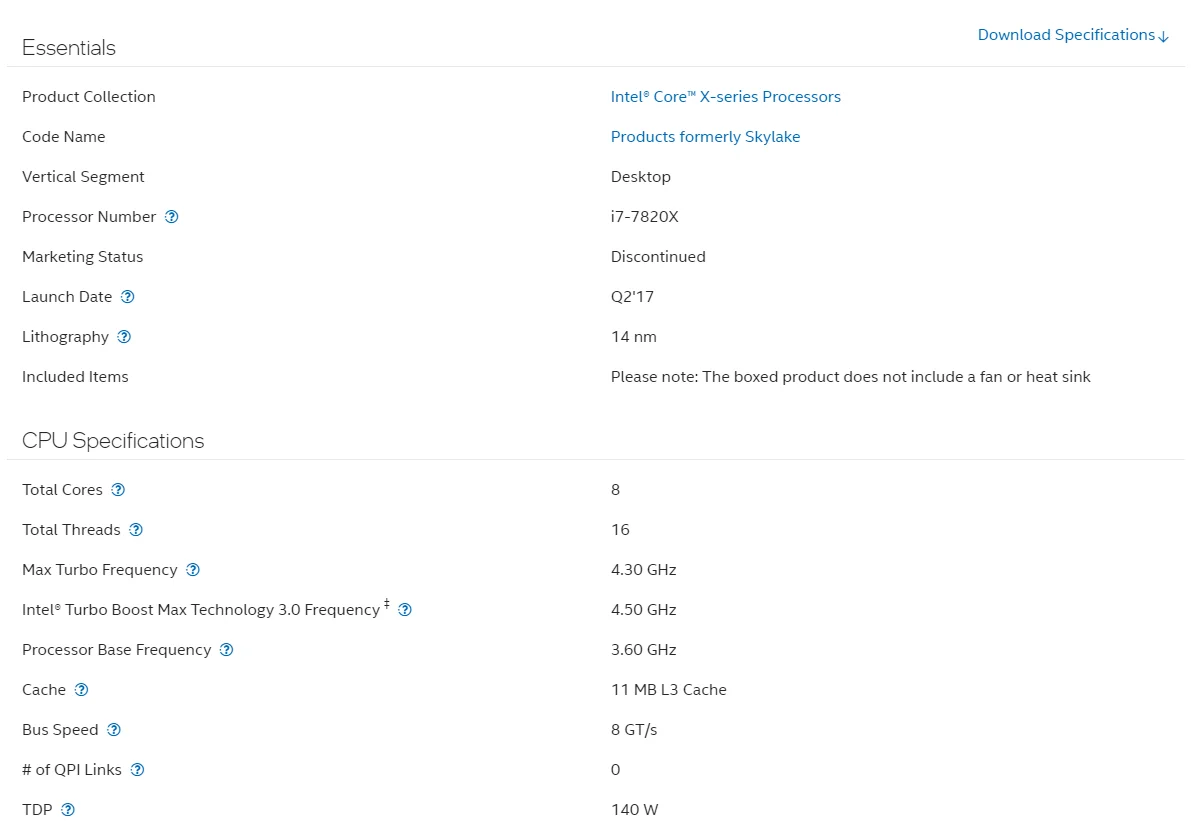Select the i7-7820X processor number value
Viewport: 1191px width, 831px height.
pyautogui.click(x=644, y=217)
